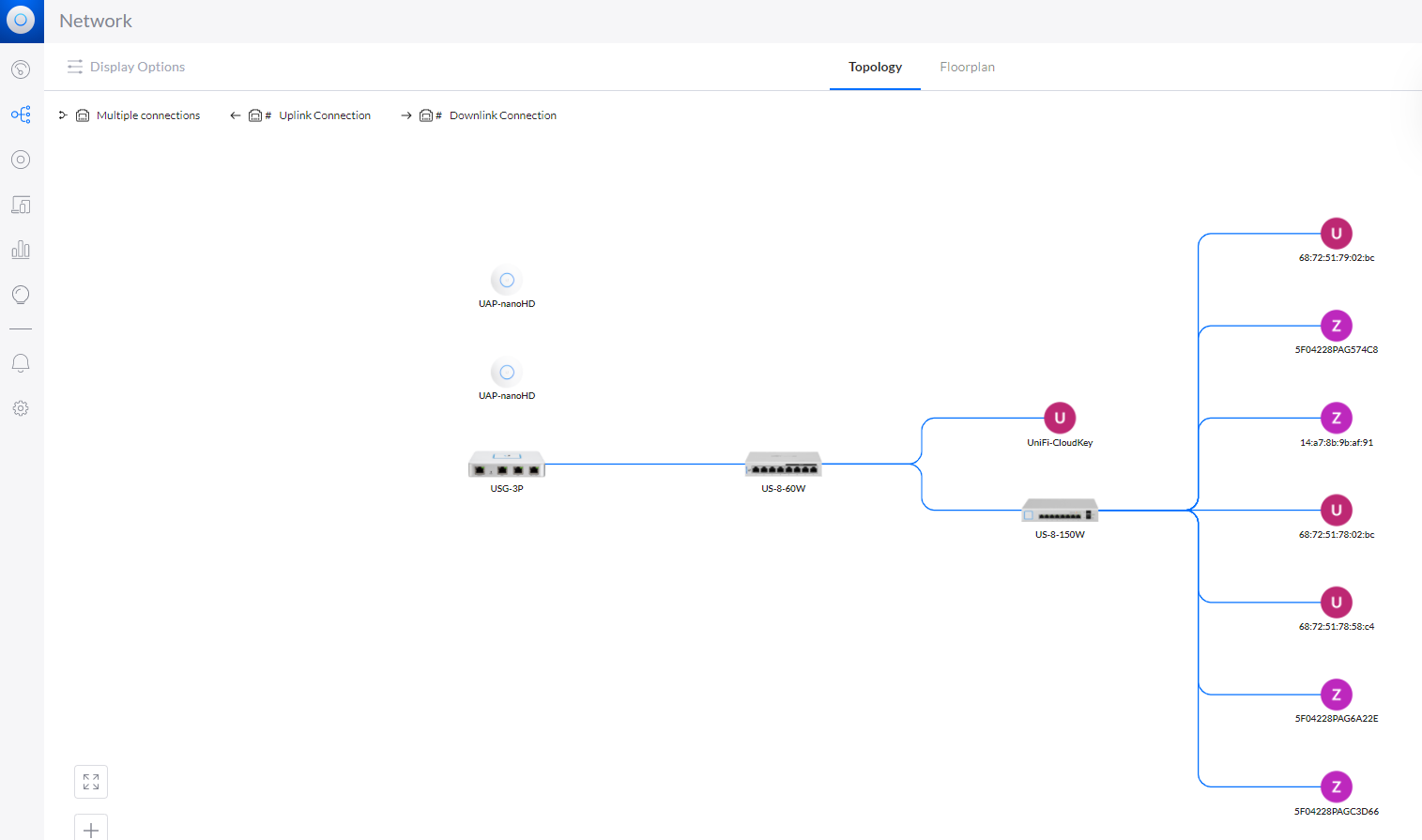This screenshot has width=1422, height=840.
Task: Click the US-8-150W label text
Action: [x=1060, y=535]
